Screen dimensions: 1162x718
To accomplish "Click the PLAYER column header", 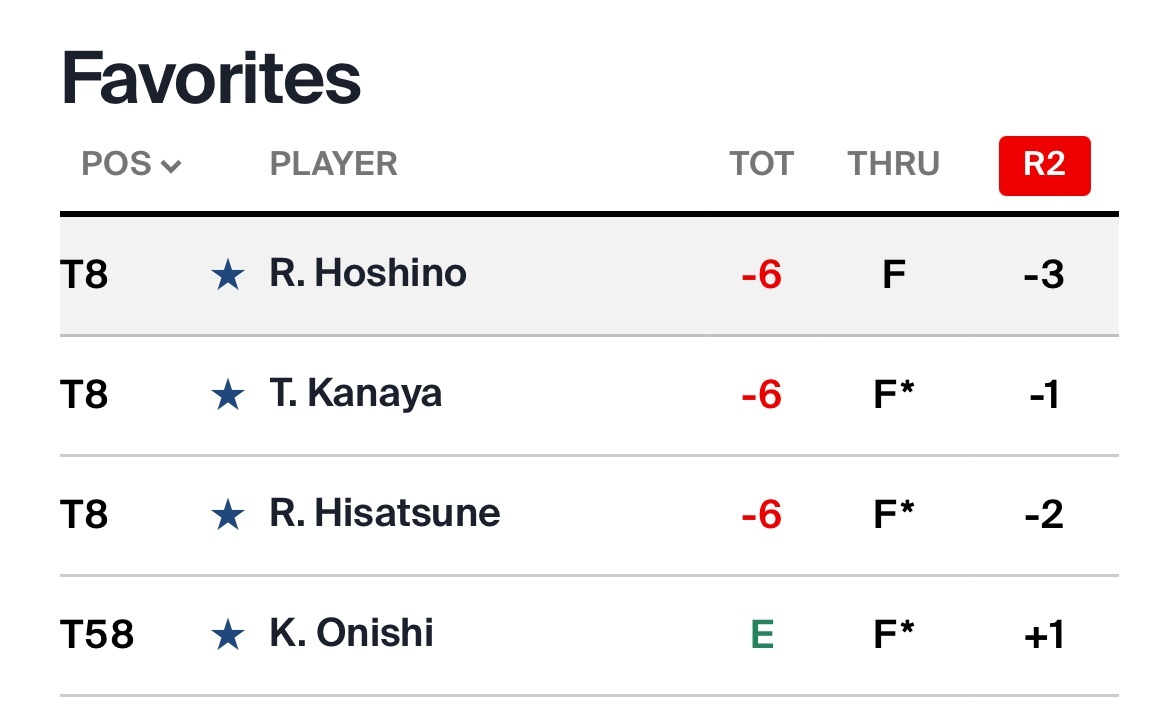I will [333, 164].
